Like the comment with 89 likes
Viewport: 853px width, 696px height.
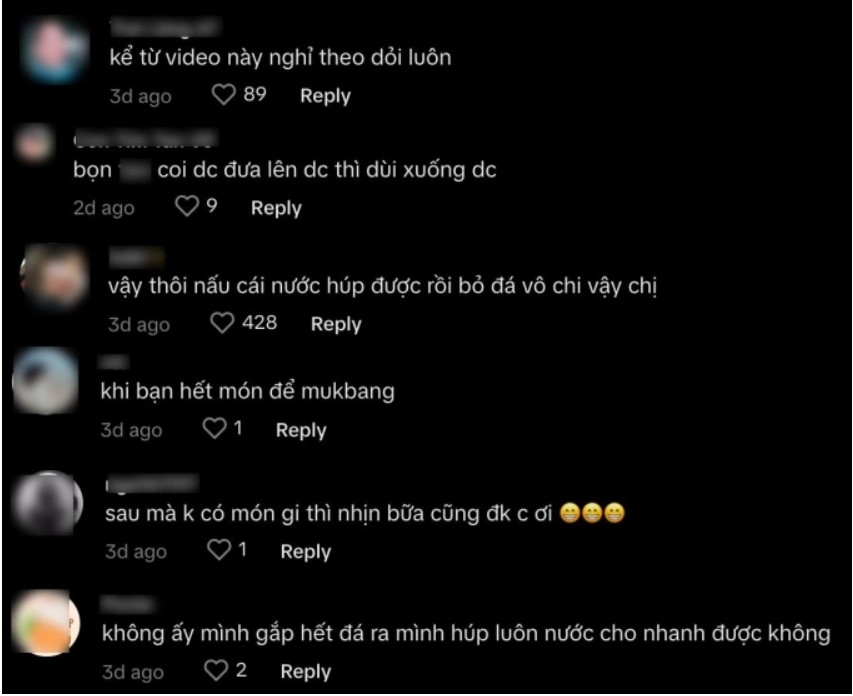coord(223,95)
